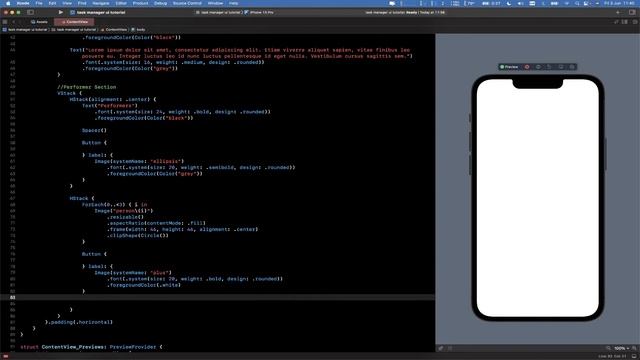Click the macOS Spotlight search icon
Image resolution: width=640 pixels, height=360 pixels.
click(577, 3)
